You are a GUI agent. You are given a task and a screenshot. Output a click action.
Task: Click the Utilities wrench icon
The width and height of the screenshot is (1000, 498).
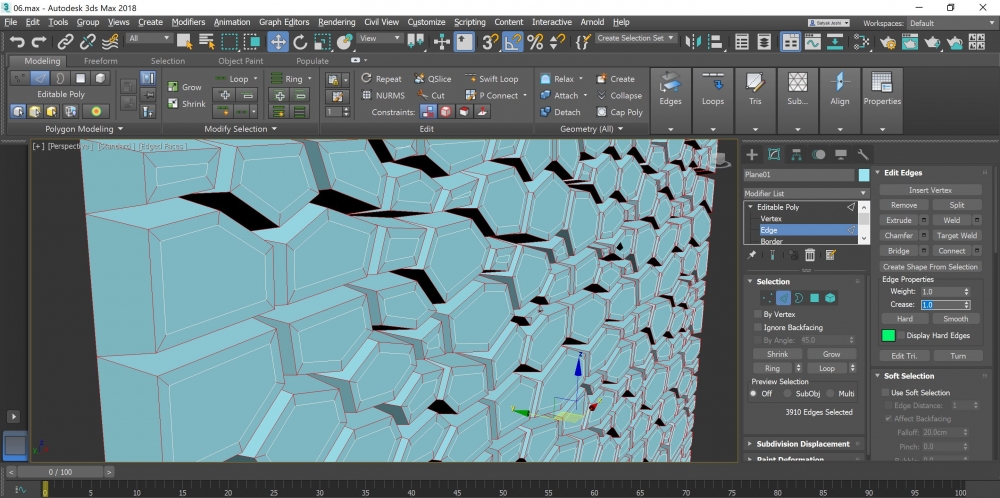pyautogui.click(x=863, y=154)
